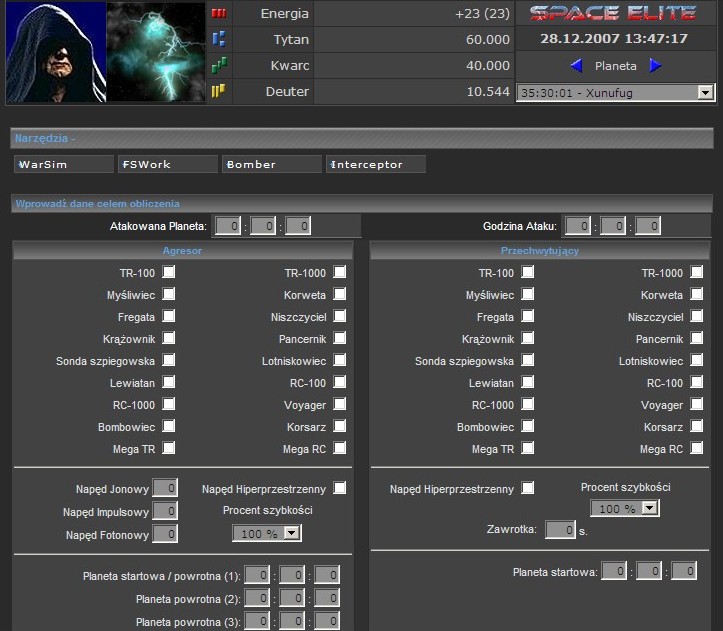Click the Zawrotka seconds input field

click(x=560, y=529)
